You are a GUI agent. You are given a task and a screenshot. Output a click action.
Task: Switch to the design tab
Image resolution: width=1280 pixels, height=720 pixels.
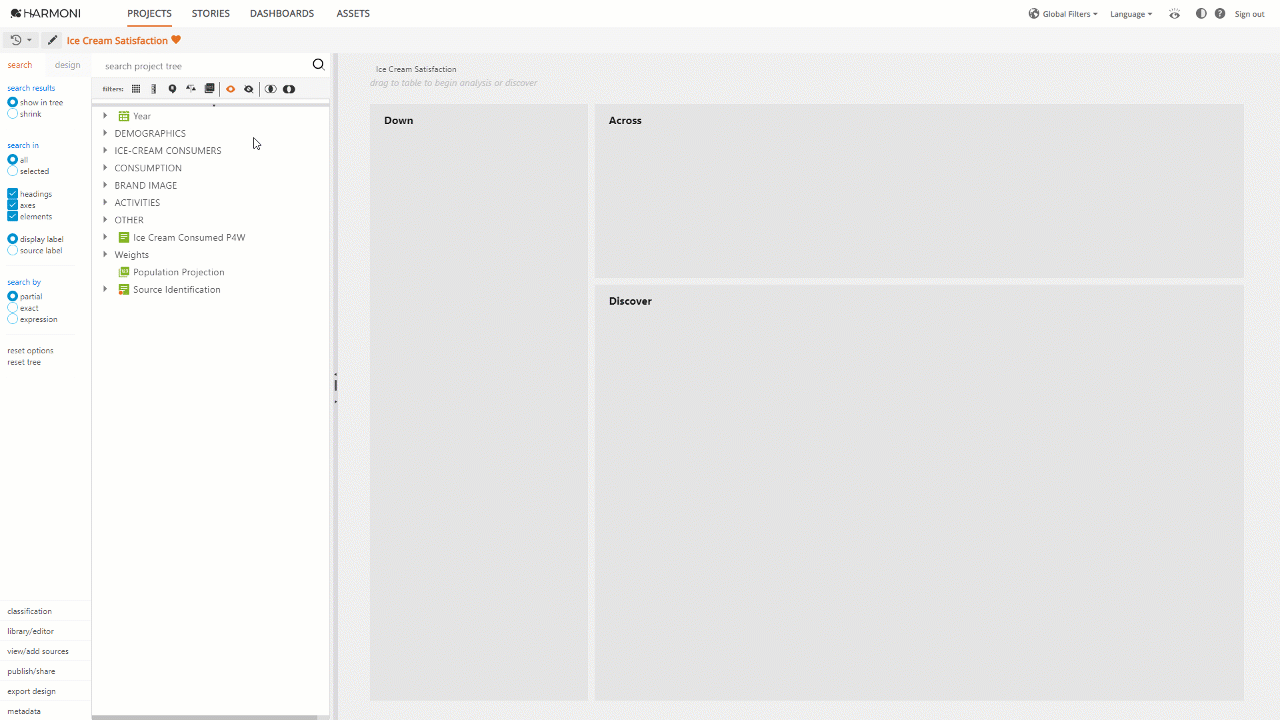pos(67,65)
